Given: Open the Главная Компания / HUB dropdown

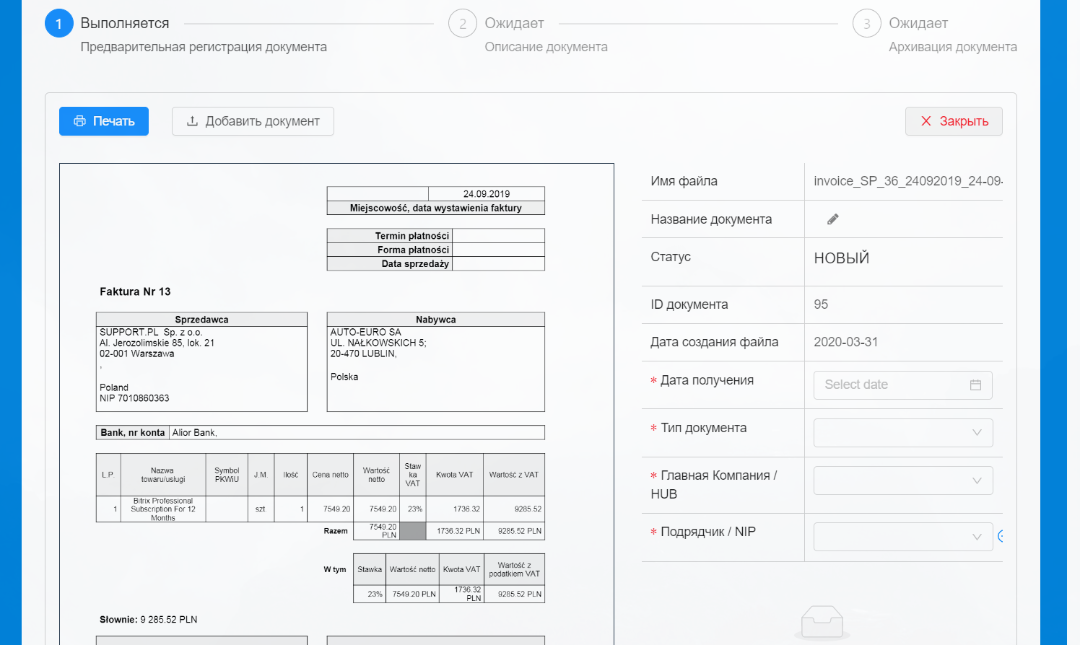Looking at the screenshot, I should pyautogui.click(x=903, y=480).
